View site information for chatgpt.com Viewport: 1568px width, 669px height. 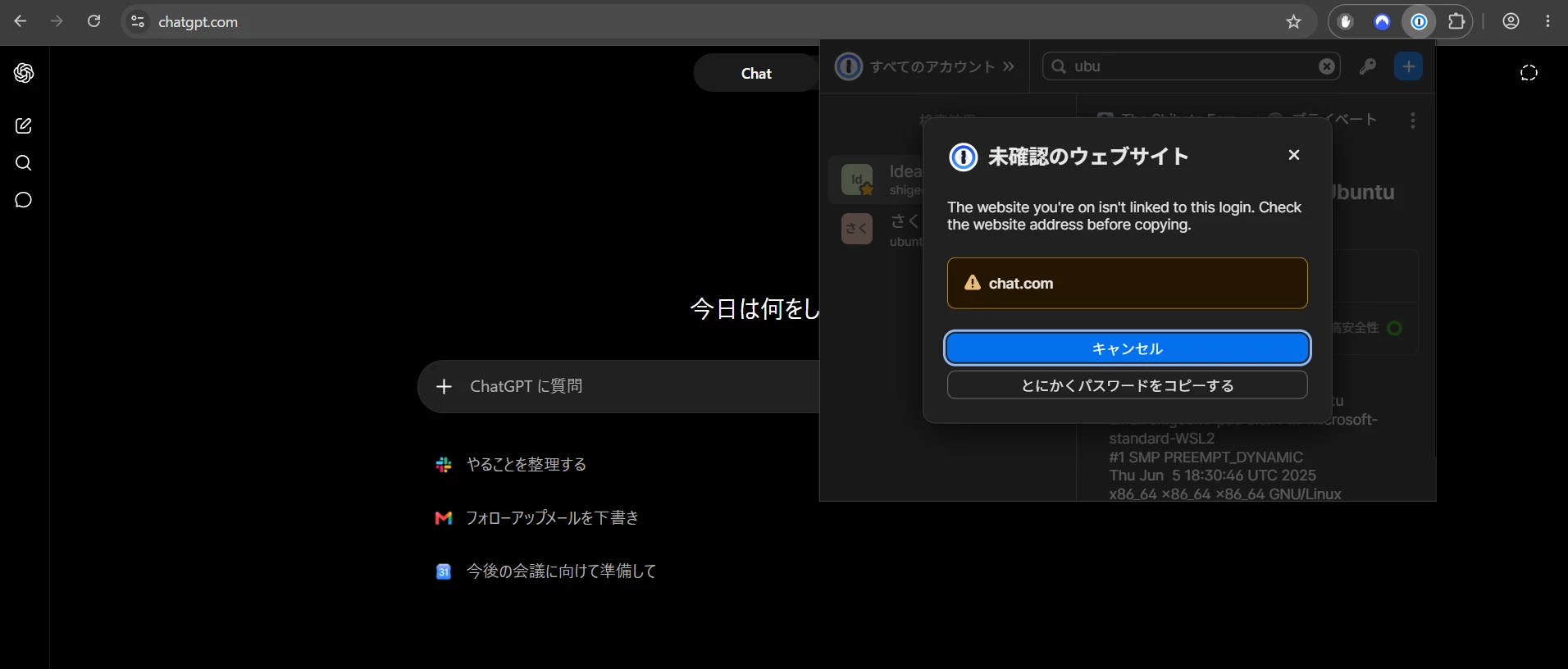click(x=138, y=22)
